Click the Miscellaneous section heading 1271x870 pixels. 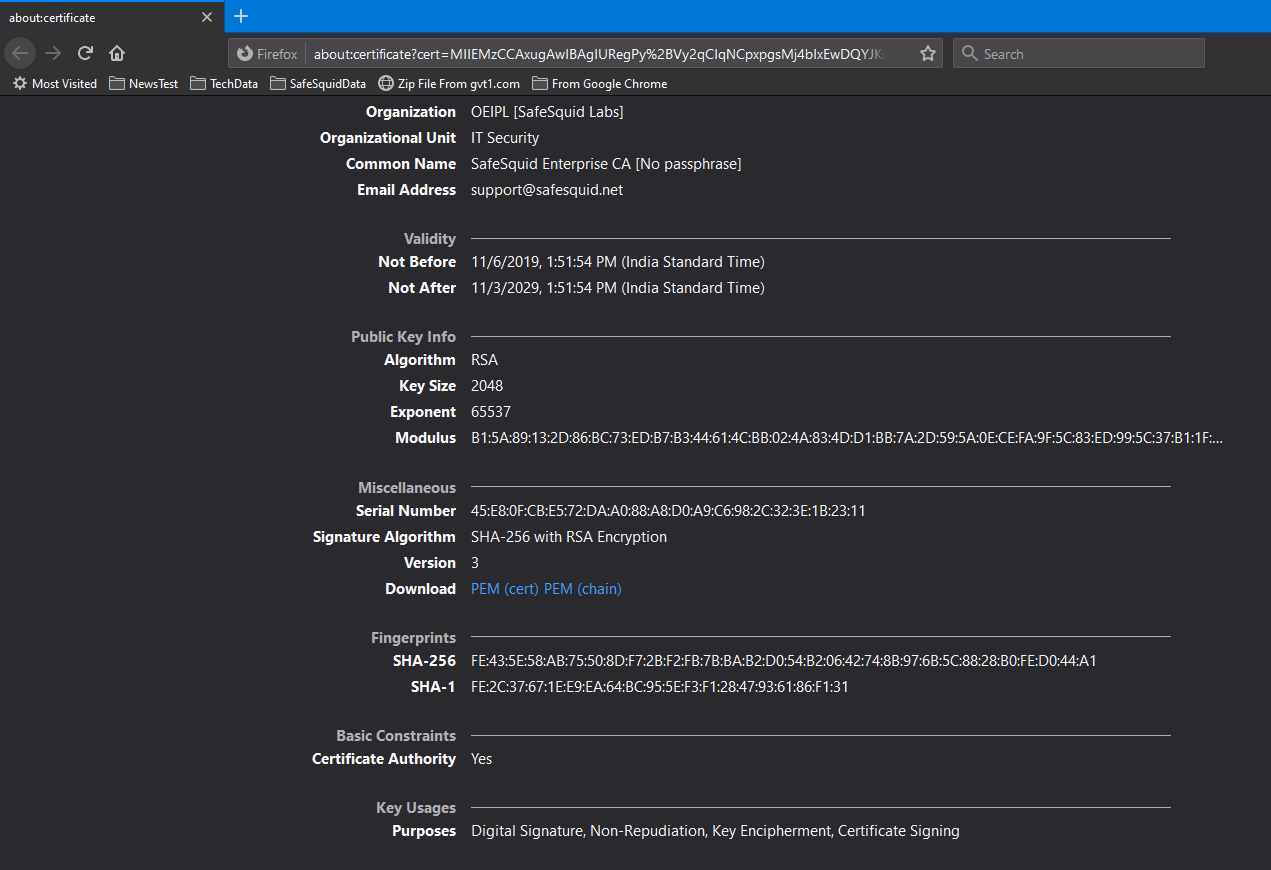click(x=407, y=488)
